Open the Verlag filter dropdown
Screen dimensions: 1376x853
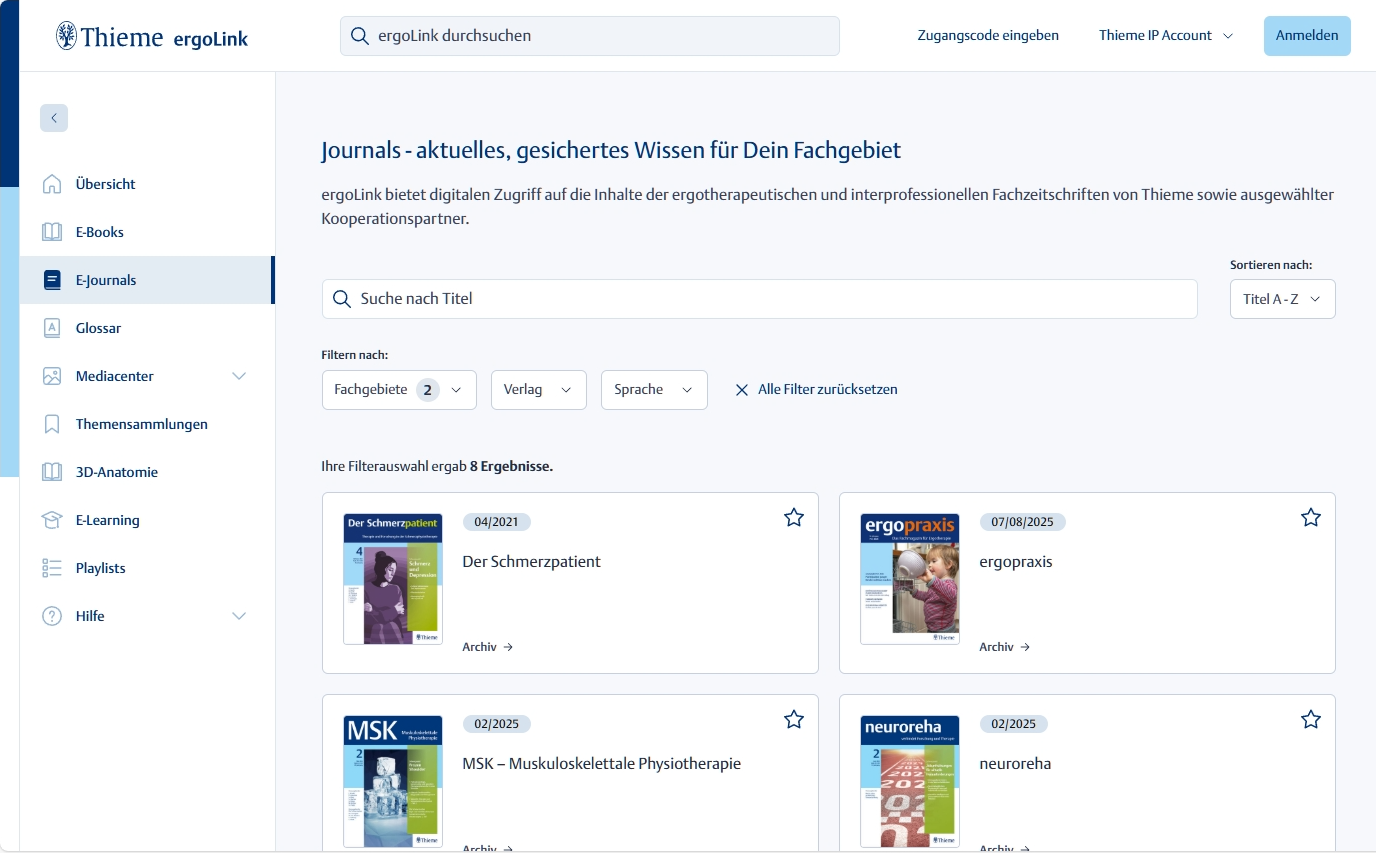(x=538, y=390)
